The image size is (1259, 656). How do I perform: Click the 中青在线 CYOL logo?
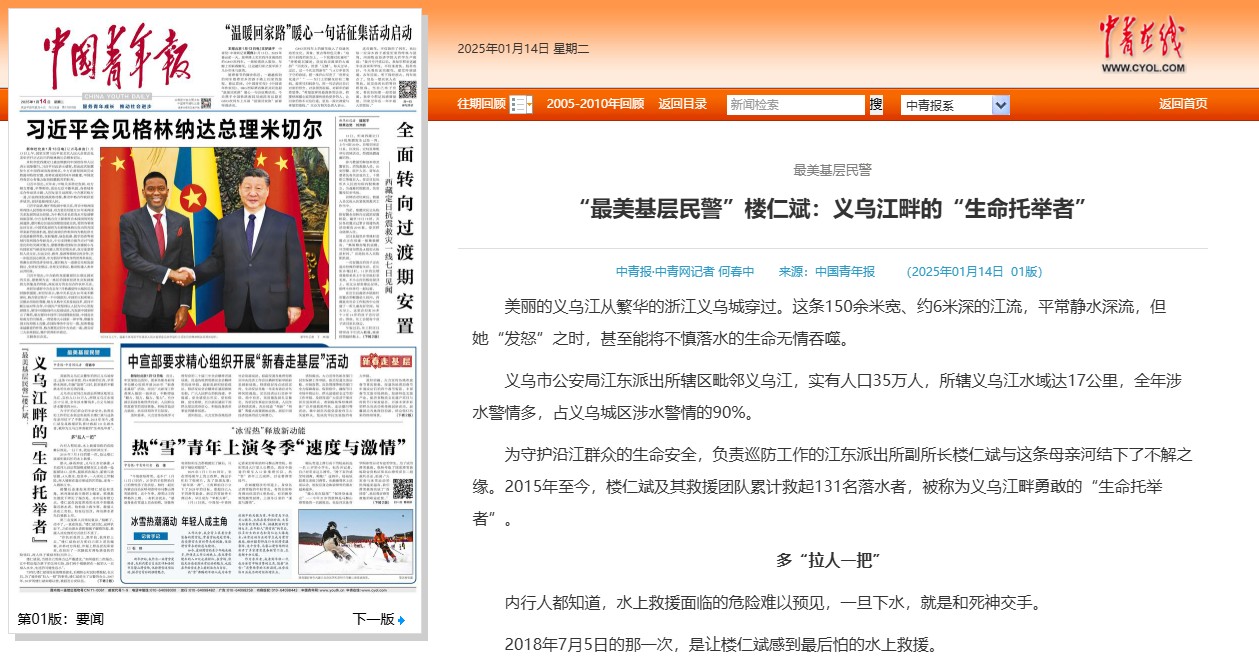point(1141,45)
